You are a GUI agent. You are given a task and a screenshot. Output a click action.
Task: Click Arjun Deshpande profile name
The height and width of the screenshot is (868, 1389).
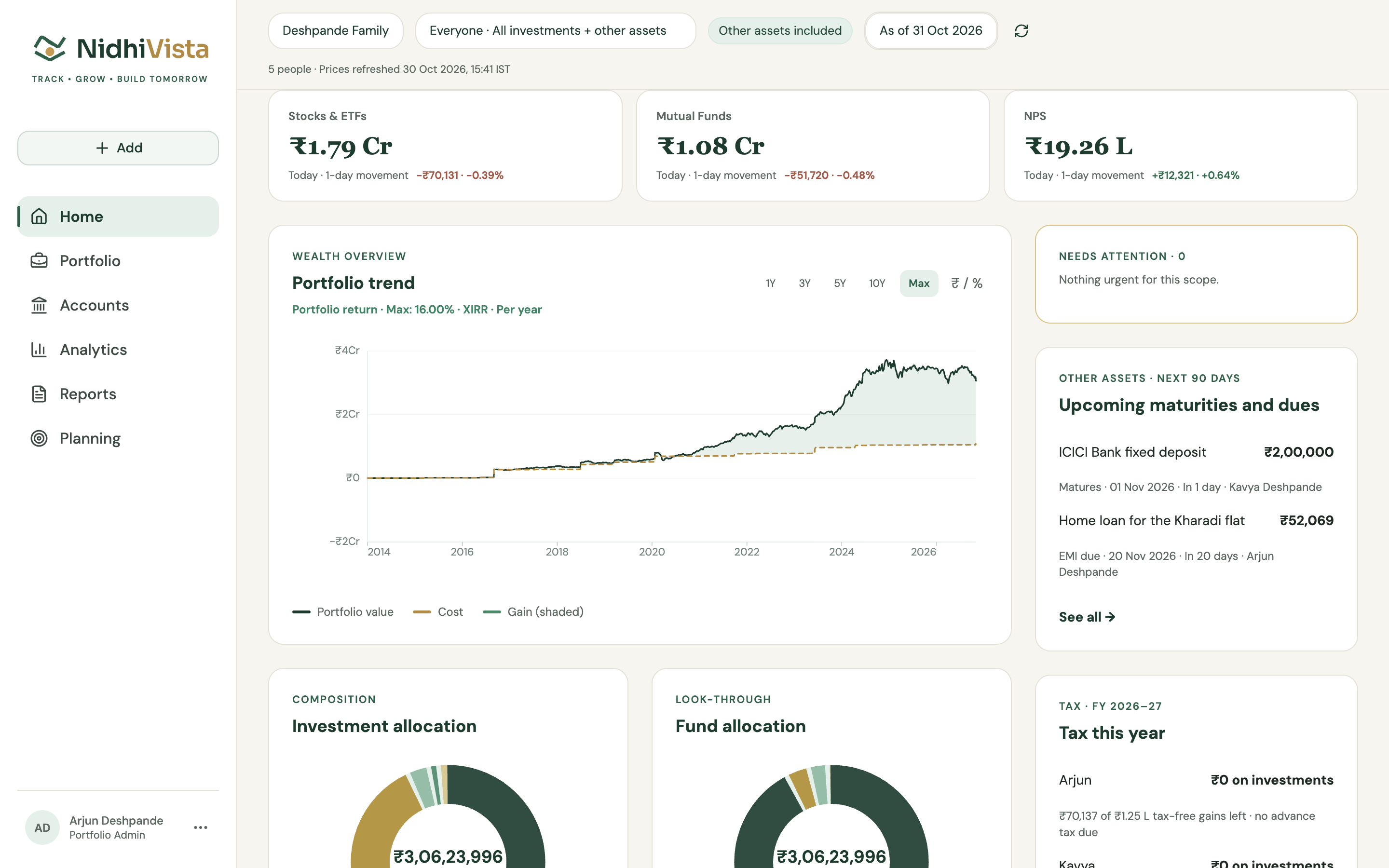(117, 820)
